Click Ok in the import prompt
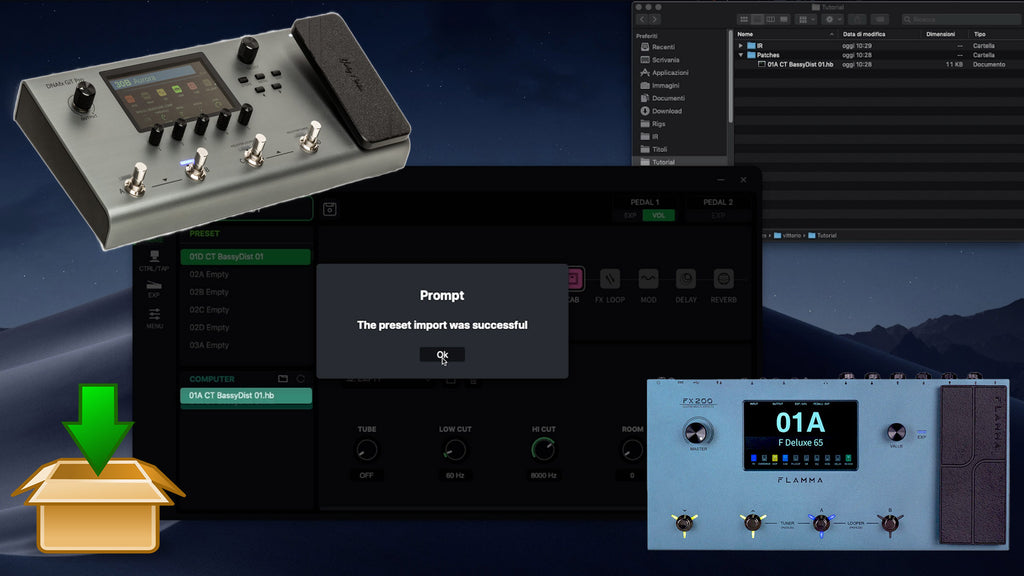 click(442, 355)
